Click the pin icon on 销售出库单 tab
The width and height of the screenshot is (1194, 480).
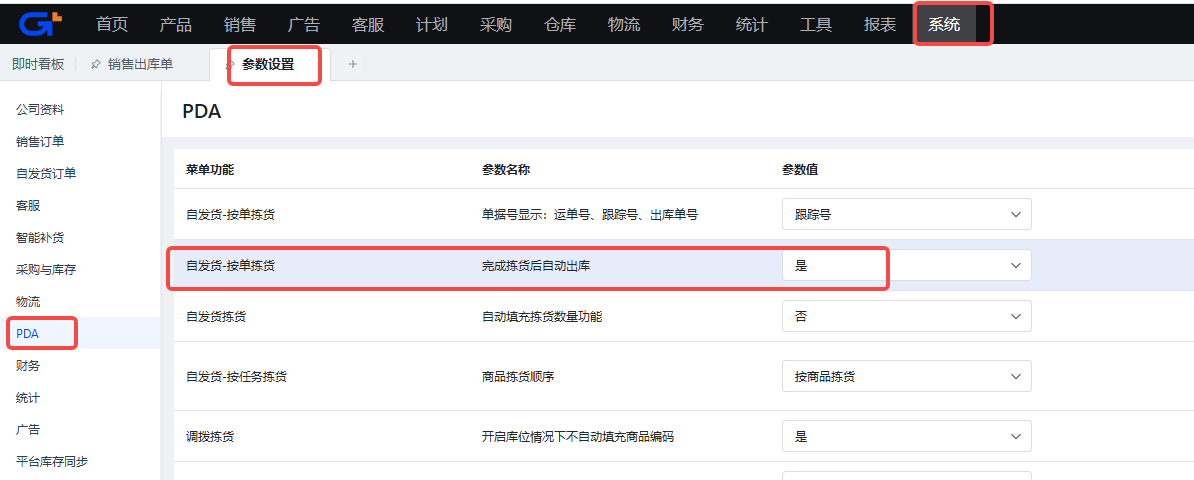(96, 64)
